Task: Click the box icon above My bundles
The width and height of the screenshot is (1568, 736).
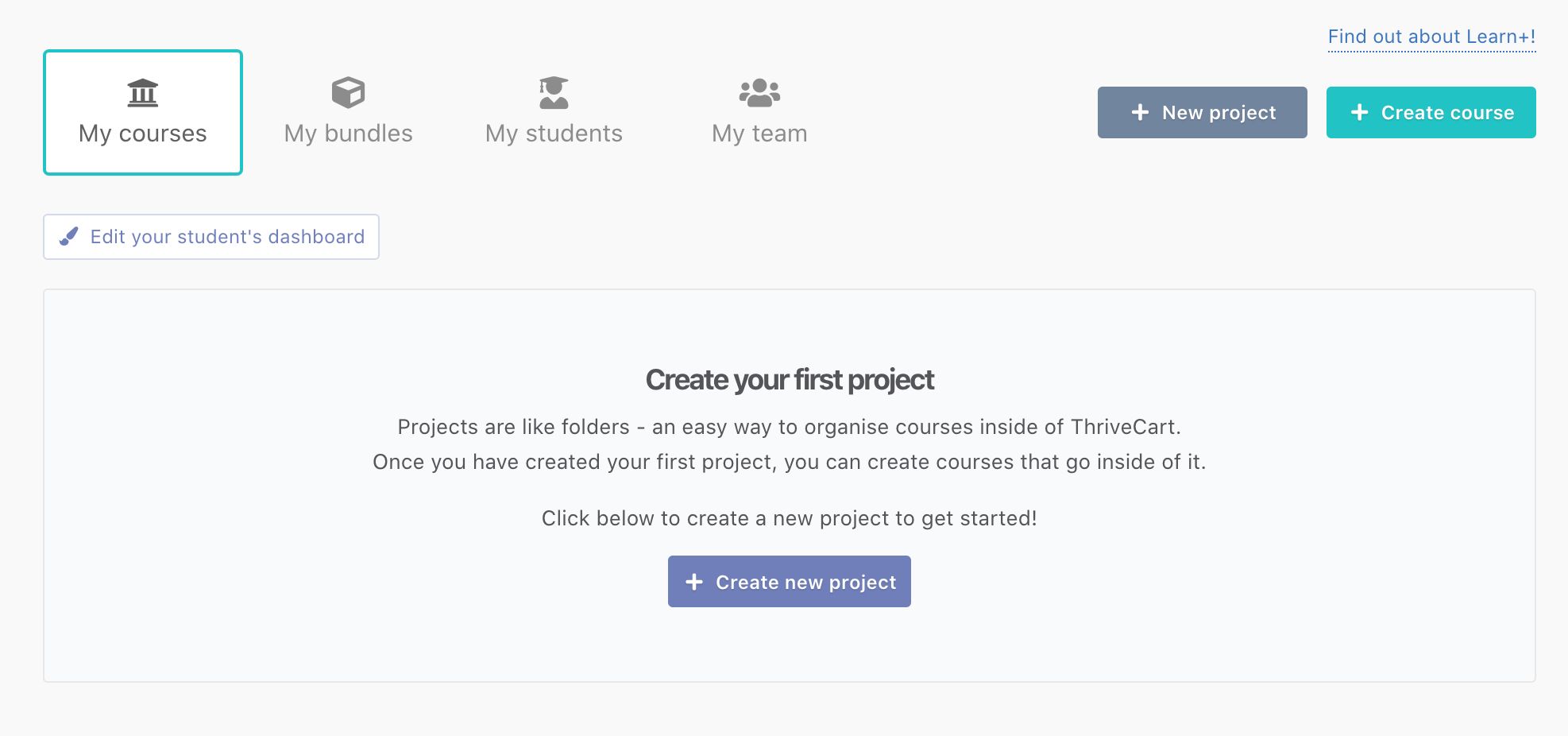Action: point(348,92)
